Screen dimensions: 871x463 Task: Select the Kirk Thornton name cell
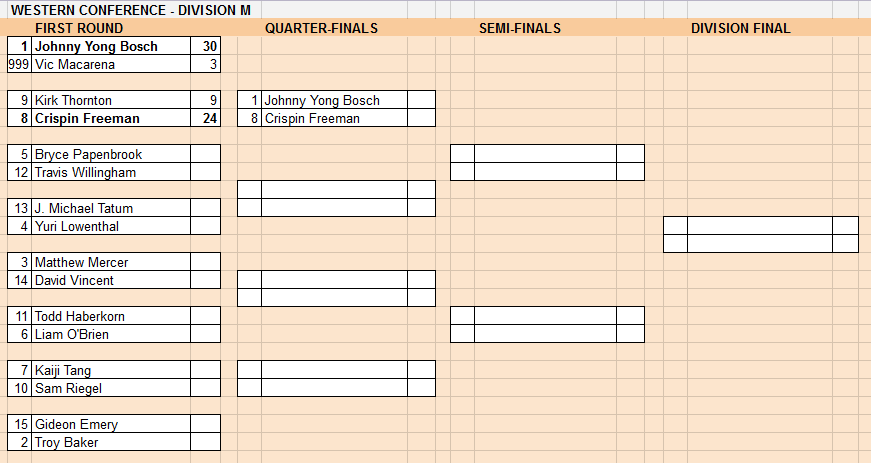point(111,100)
